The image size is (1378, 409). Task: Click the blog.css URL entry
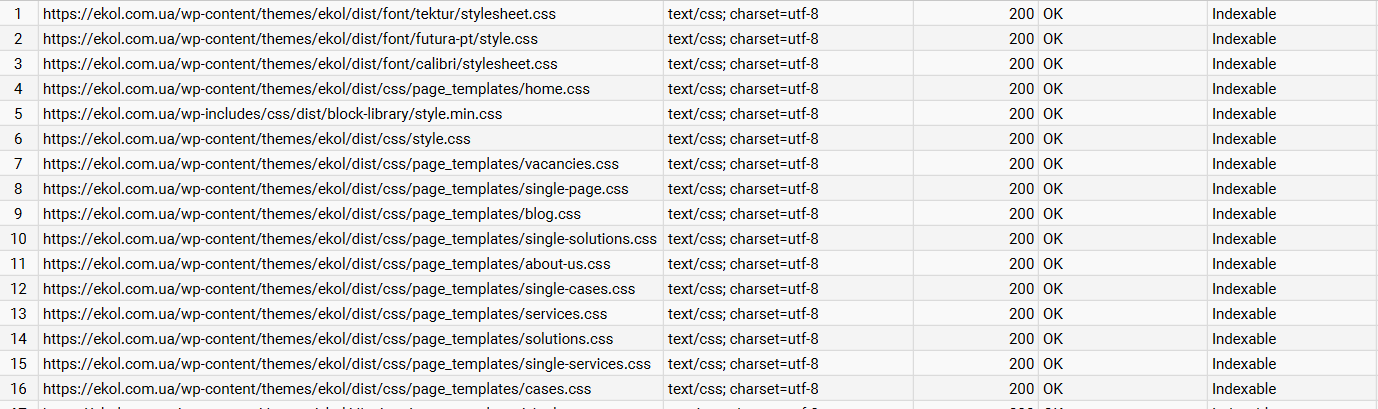(x=312, y=214)
